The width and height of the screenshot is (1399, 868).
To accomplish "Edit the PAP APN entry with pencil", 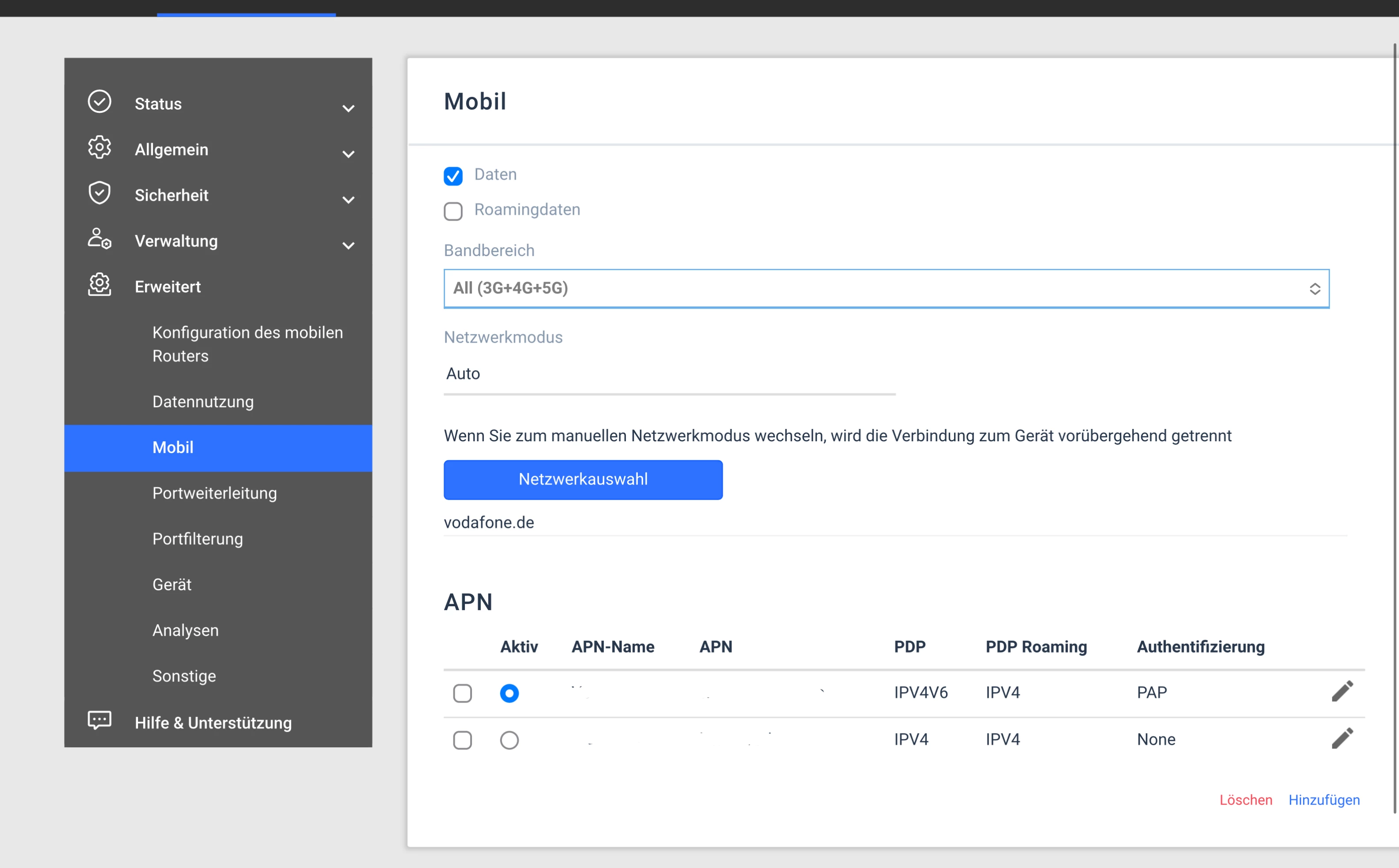I will (1342, 692).
